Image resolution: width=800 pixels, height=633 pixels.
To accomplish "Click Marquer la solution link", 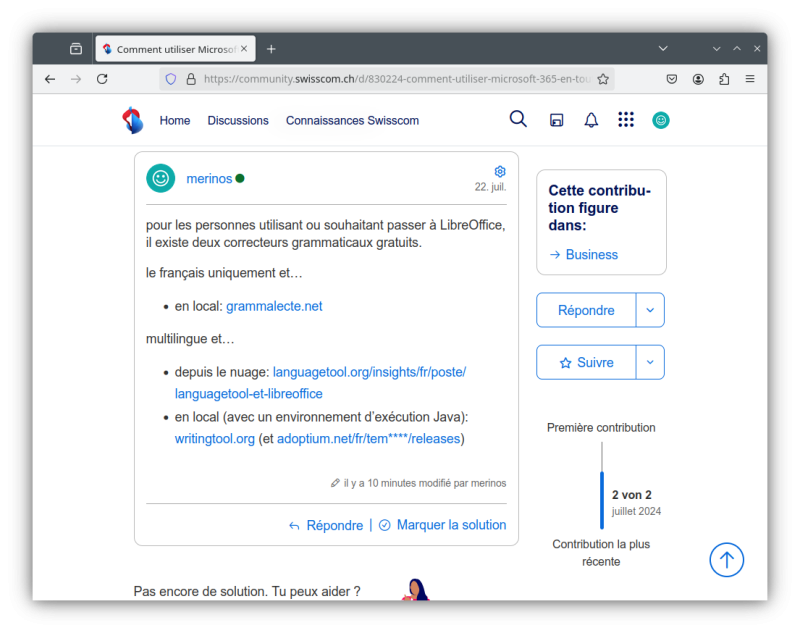I will point(443,525).
